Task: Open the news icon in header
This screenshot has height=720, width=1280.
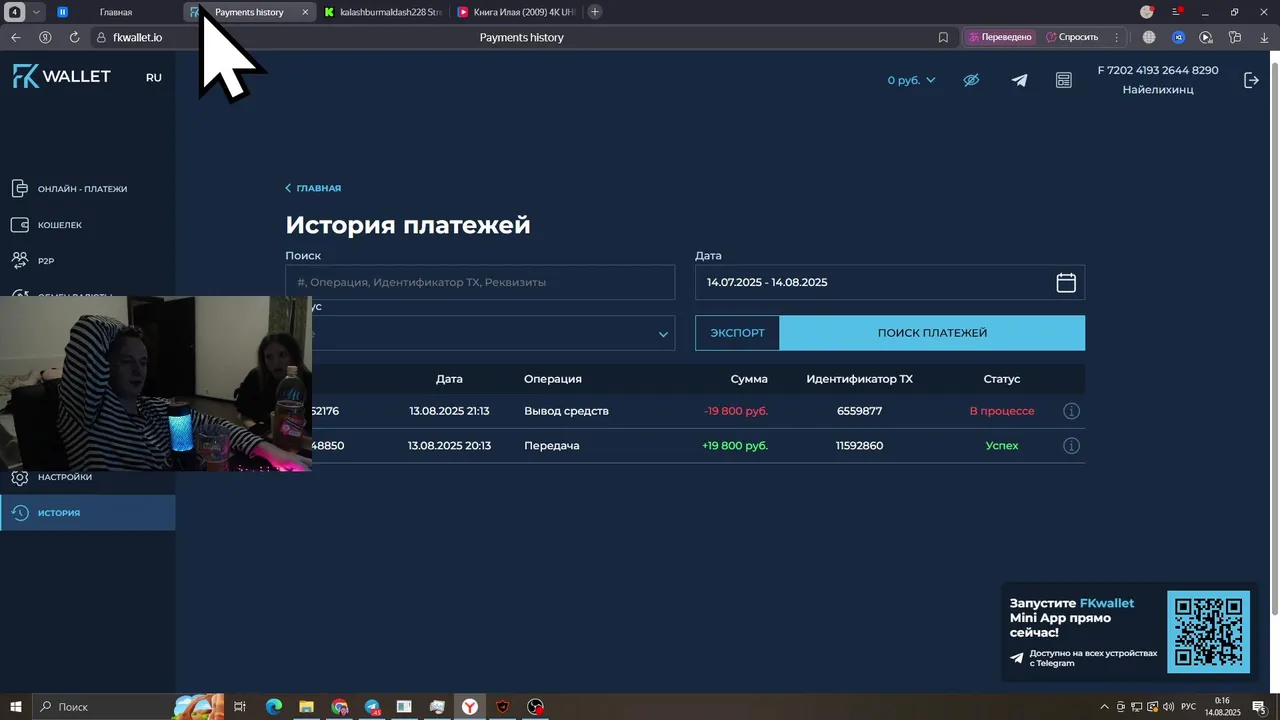Action: point(1064,80)
